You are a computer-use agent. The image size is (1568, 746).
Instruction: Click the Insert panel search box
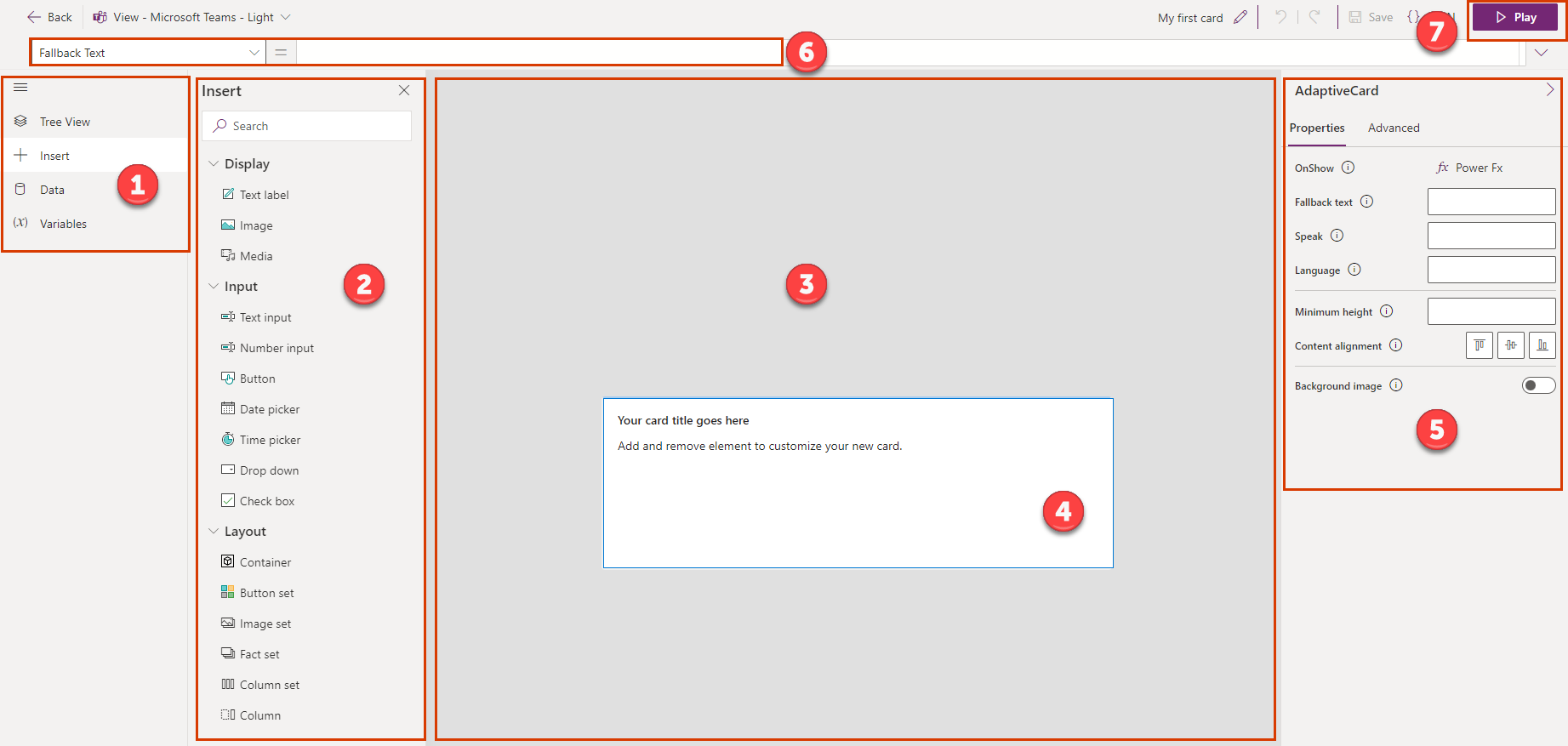click(307, 126)
